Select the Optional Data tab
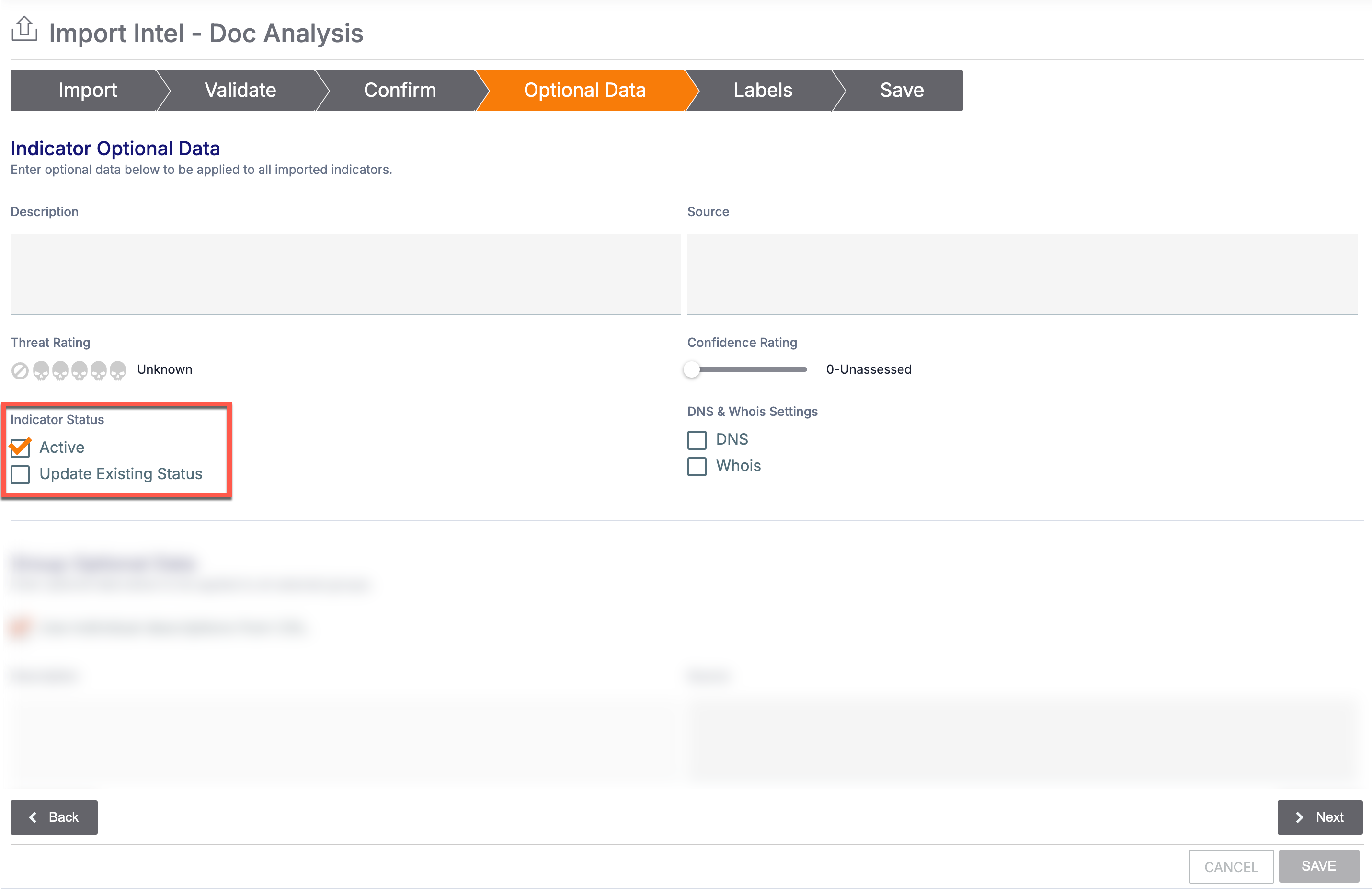Screen dimensions: 1372x896 tap(585, 90)
